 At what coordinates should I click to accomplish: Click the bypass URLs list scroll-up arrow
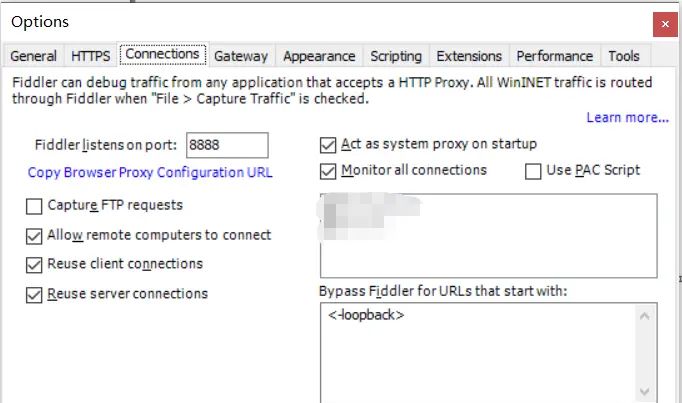646,317
